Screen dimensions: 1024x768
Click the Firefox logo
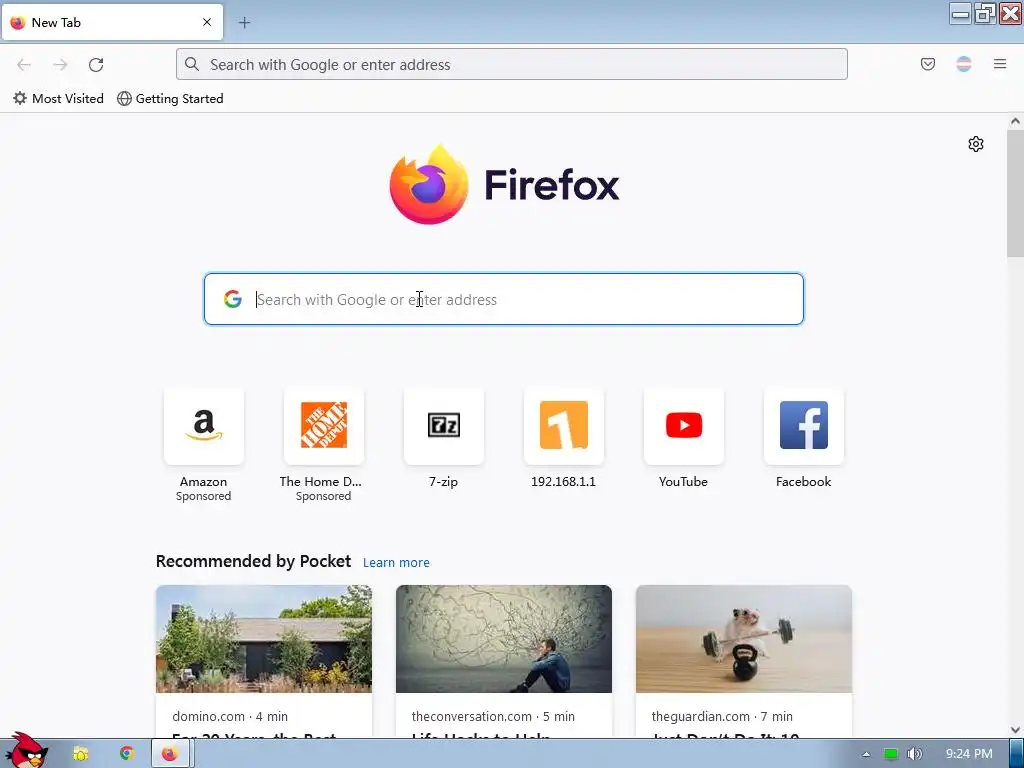click(504, 185)
